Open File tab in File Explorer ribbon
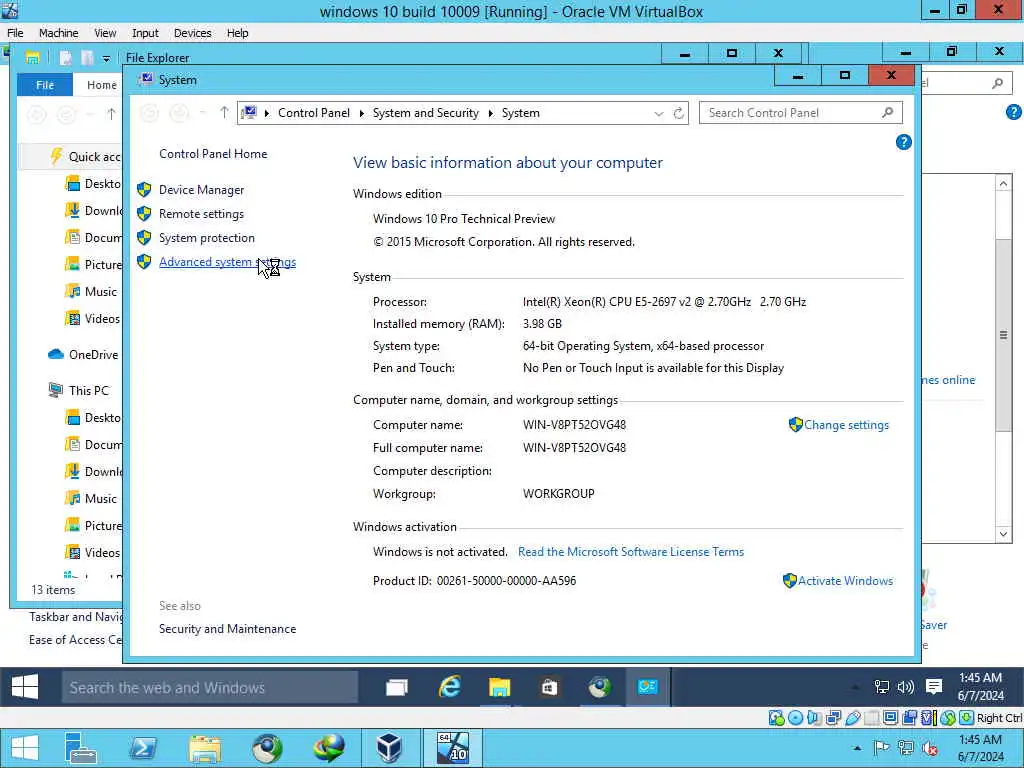Viewport: 1024px width, 768px height. (x=44, y=85)
